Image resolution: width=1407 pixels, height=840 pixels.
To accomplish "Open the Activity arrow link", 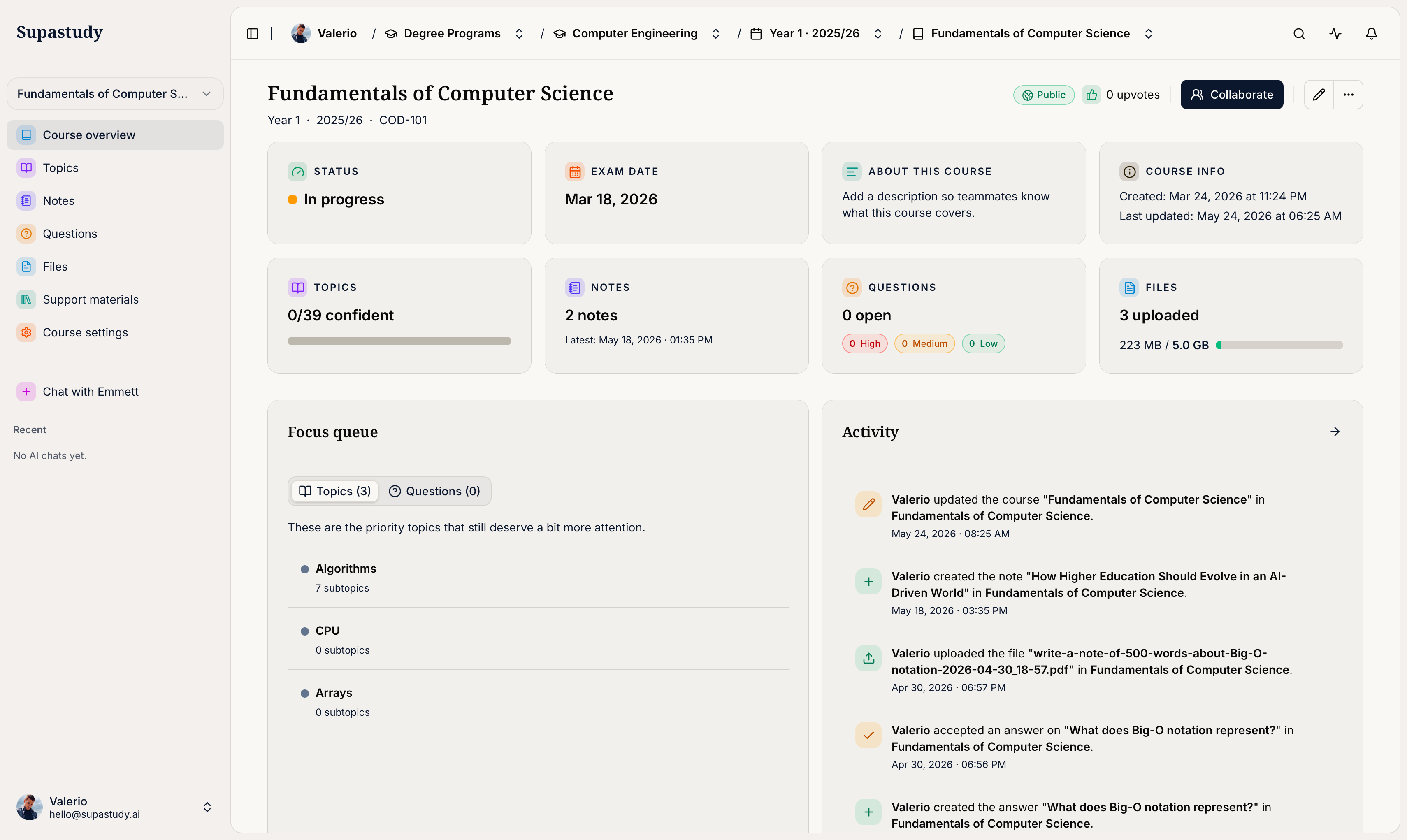I will 1335,432.
